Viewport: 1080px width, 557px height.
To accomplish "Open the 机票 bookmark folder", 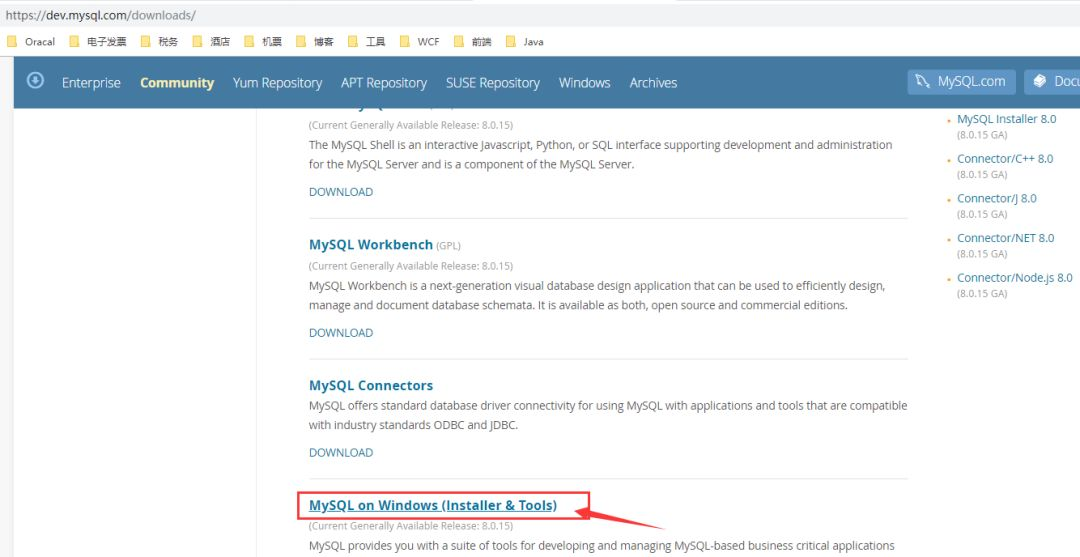I will point(263,41).
